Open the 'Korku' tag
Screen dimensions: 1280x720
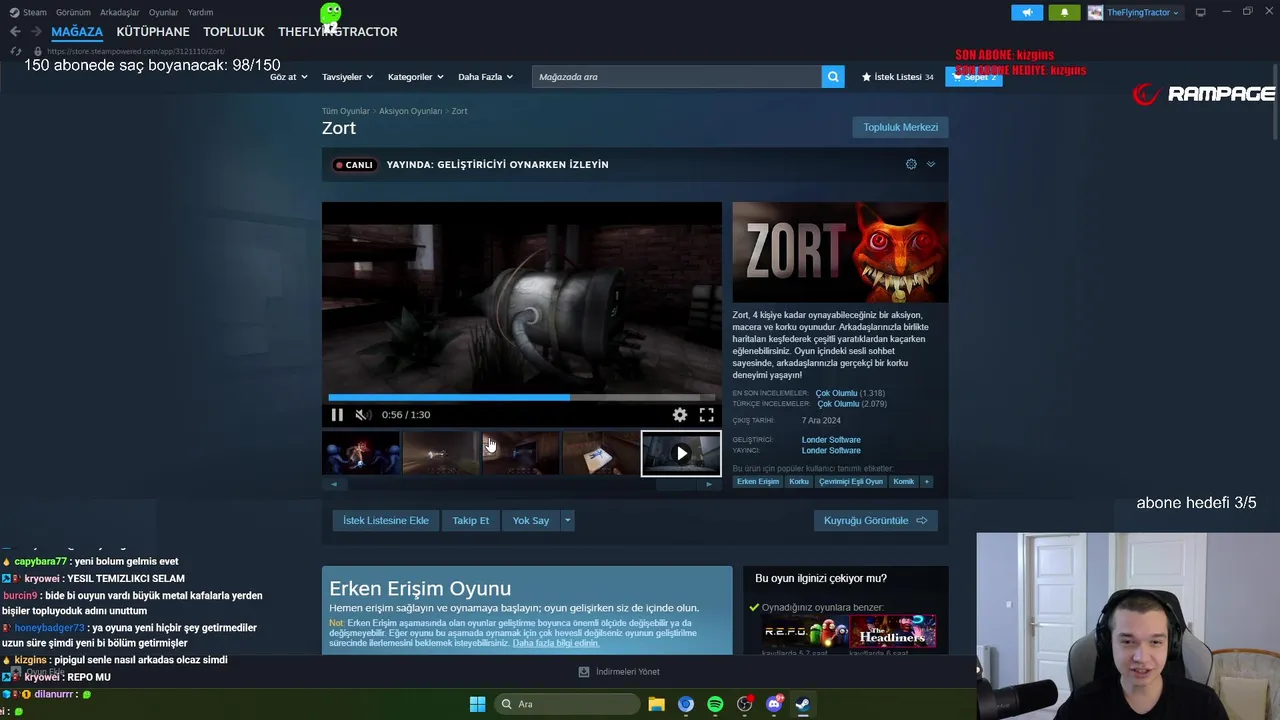coord(799,481)
